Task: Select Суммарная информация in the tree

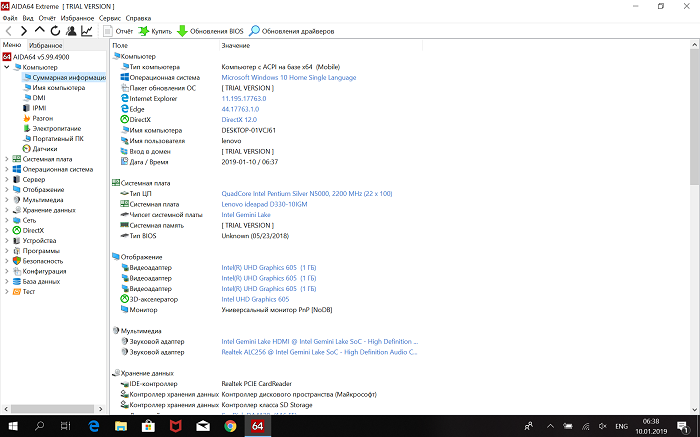Action: [x=65, y=77]
